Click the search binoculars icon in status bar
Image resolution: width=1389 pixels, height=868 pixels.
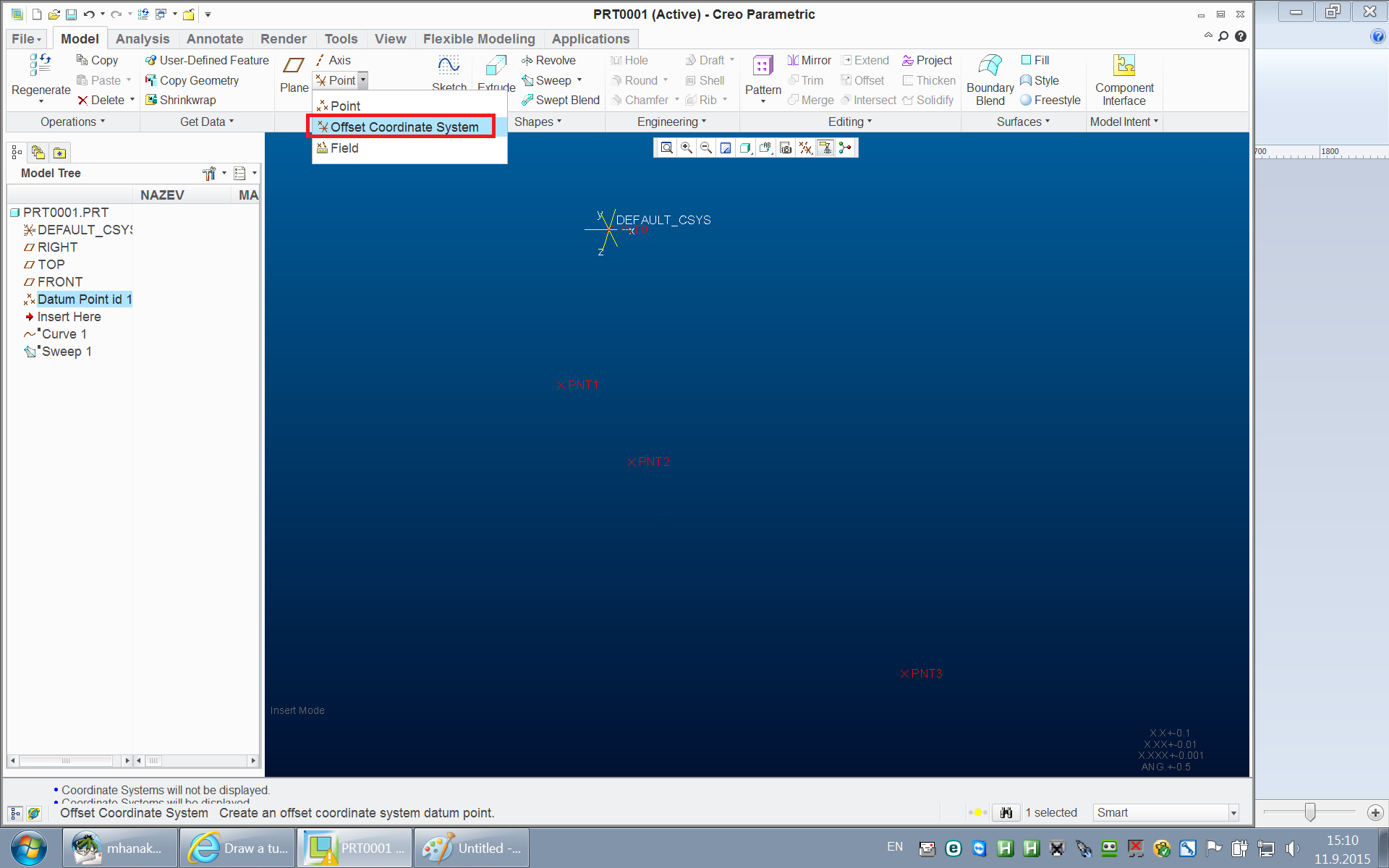(1006, 813)
